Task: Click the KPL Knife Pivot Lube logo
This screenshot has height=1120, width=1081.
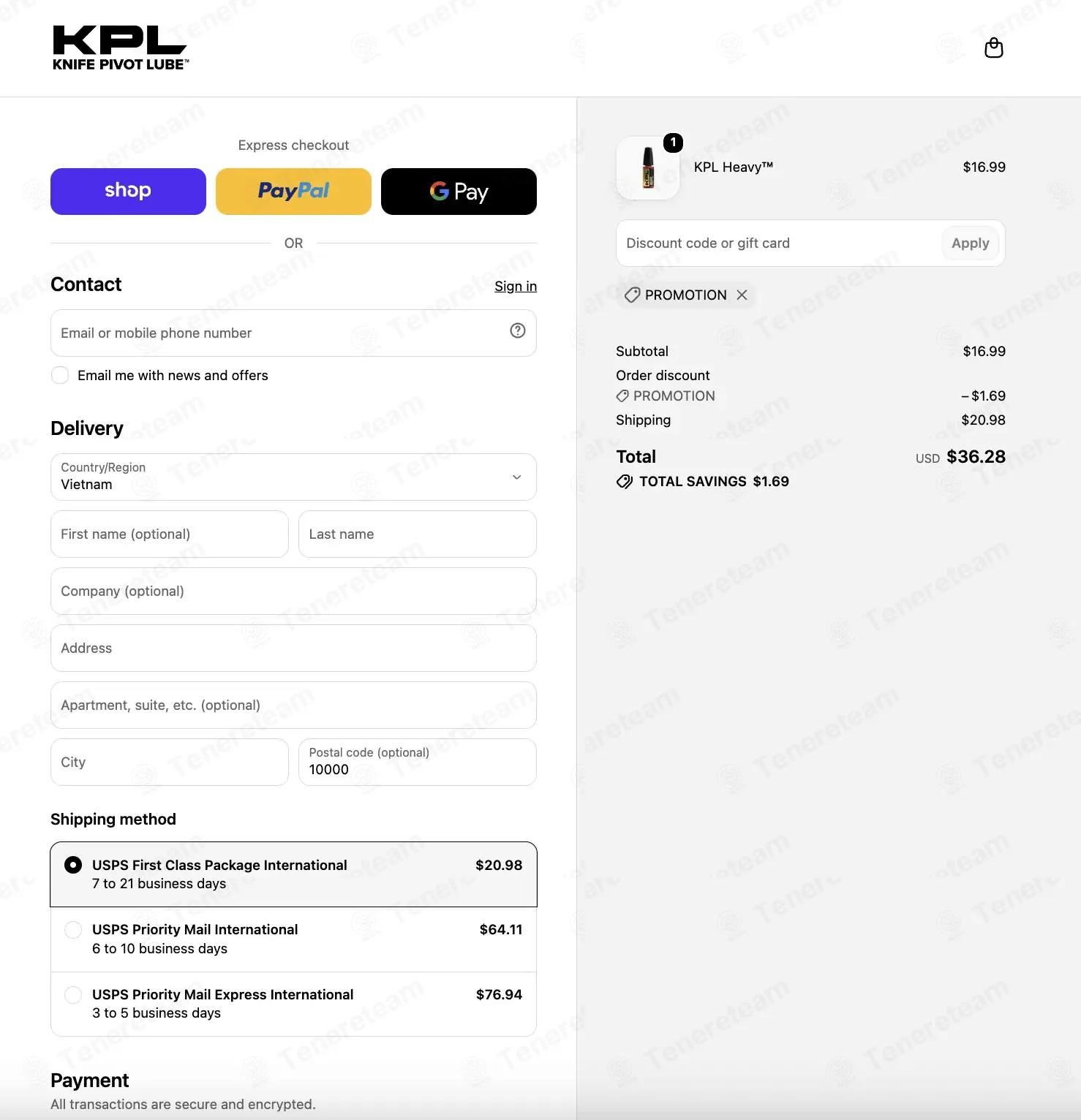Action: point(121,48)
